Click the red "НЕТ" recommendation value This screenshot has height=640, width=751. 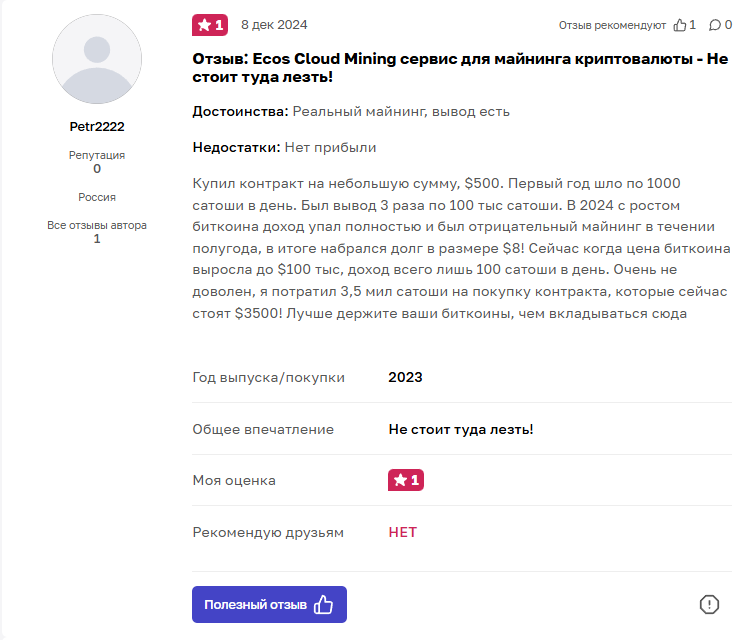coord(402,532)
